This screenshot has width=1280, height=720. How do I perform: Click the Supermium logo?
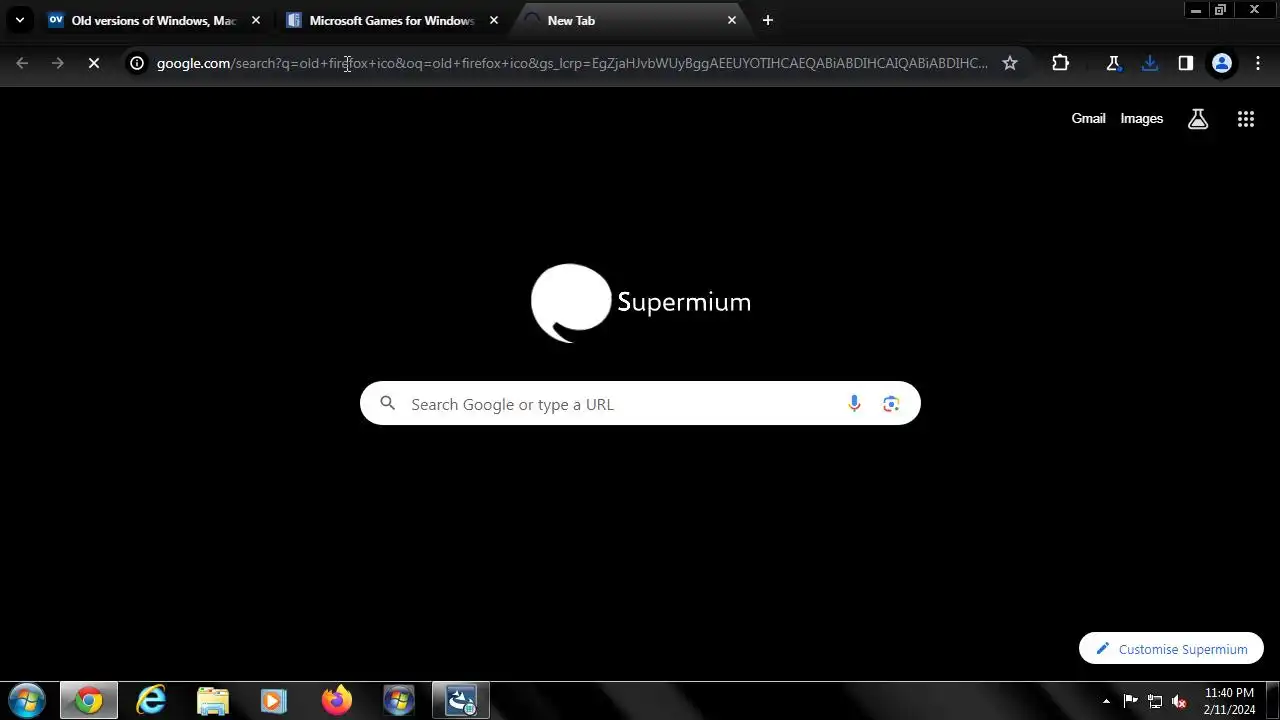[640, 302]
